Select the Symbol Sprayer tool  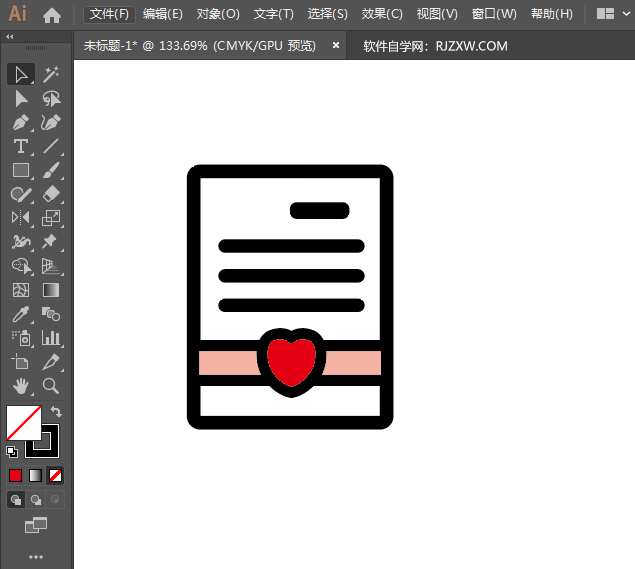tap(21, 338)
